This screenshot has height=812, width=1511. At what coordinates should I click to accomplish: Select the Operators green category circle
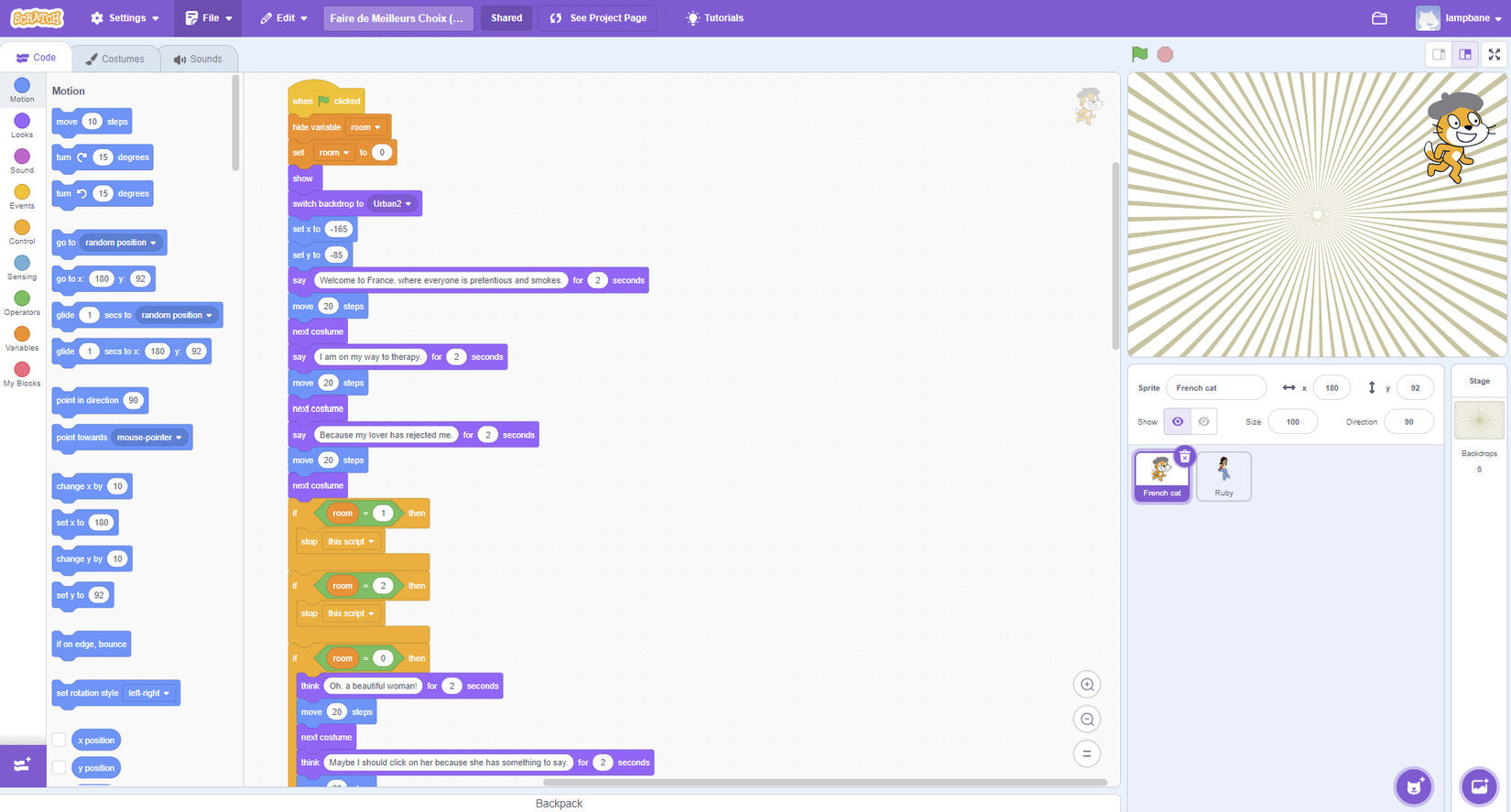[x=22, y=298]
